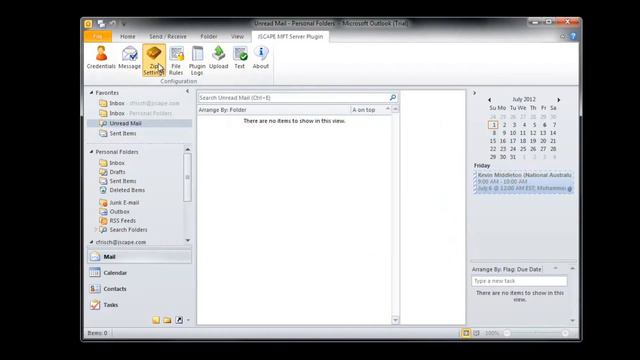Click the folder pane scrollbar
This screenshot has height=360, width=640.
(x=187, y=177)
